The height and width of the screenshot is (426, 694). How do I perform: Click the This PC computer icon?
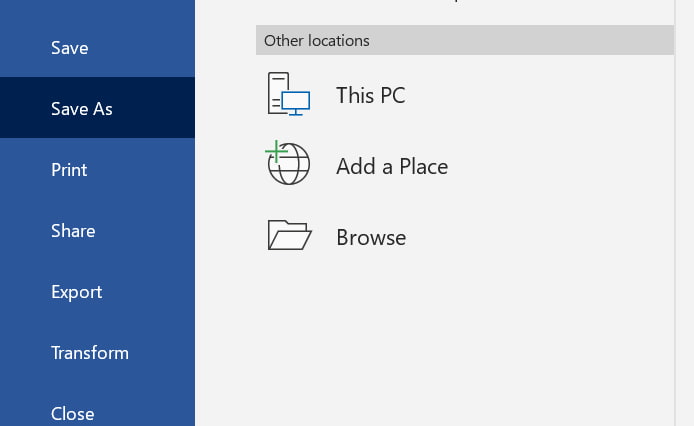click(289, 94)
